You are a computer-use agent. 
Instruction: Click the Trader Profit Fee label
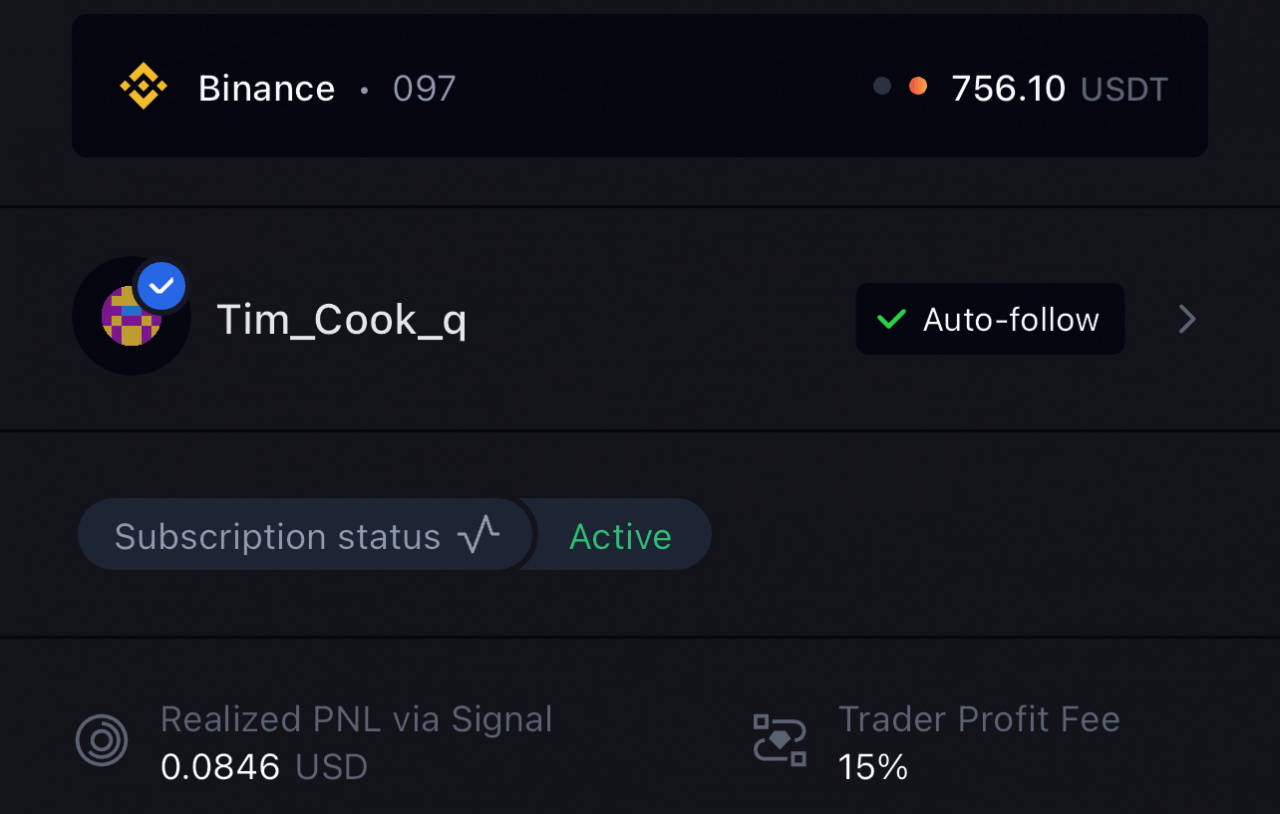[x=979, y=719]
